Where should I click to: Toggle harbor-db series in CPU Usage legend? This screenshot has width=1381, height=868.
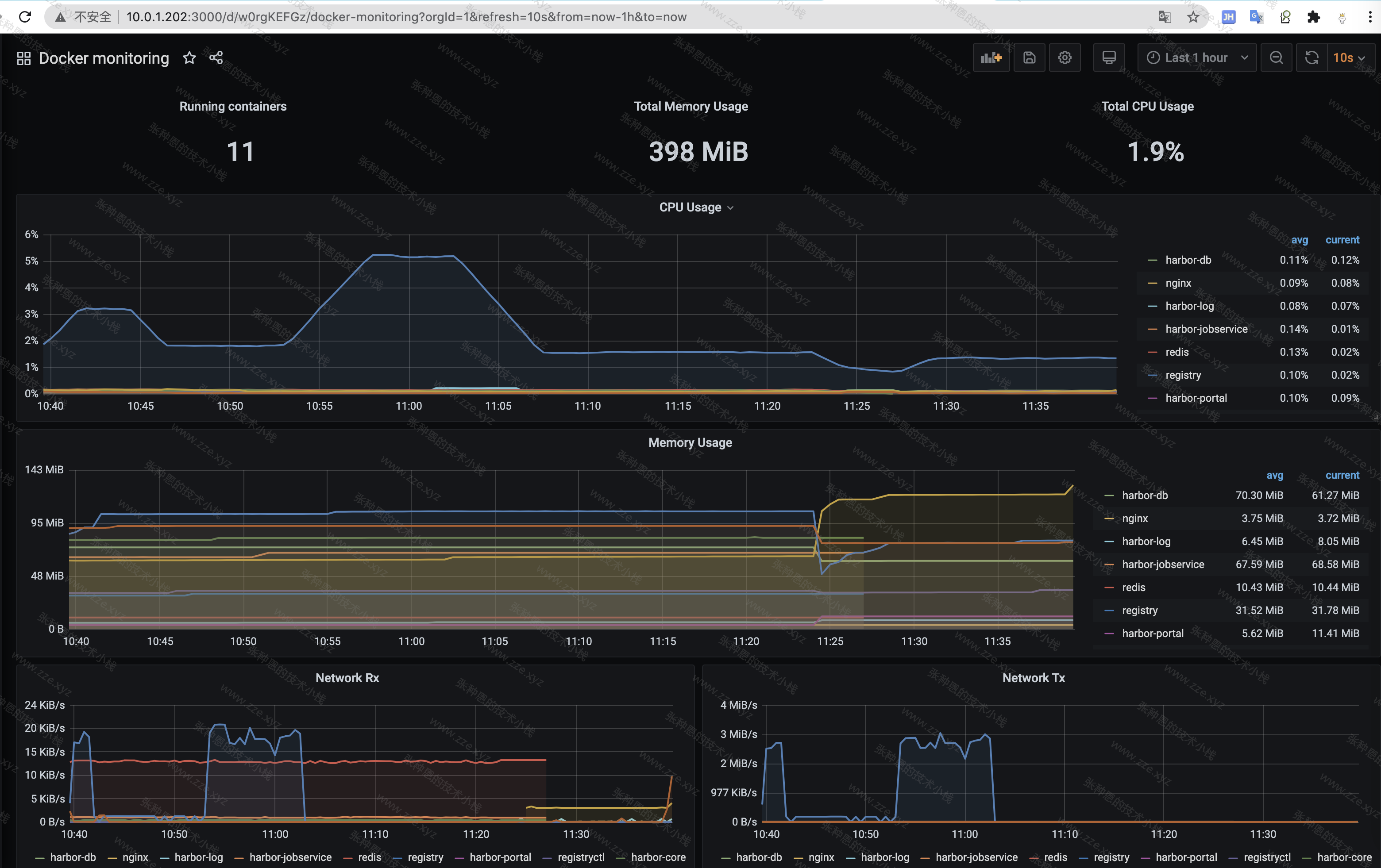(1188, 260)
